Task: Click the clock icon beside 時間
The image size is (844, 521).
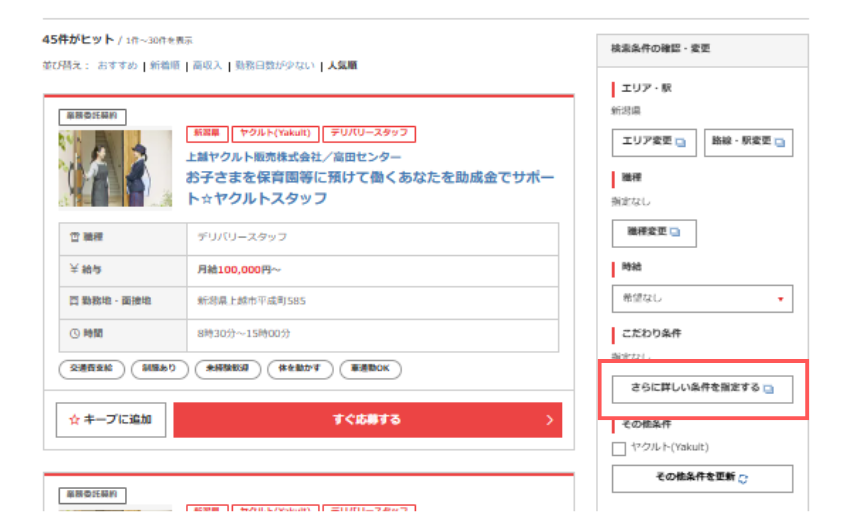Action: [x=73, y=333]
